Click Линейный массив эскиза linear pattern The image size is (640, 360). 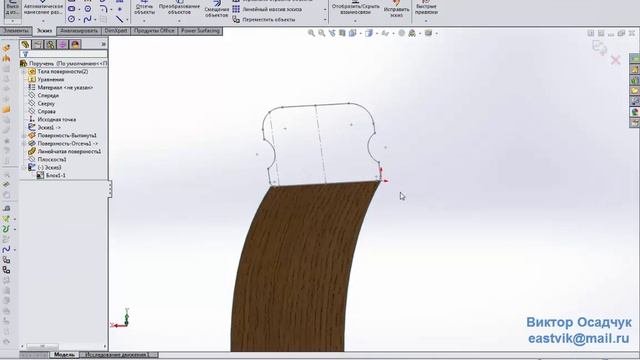[267, 9]
